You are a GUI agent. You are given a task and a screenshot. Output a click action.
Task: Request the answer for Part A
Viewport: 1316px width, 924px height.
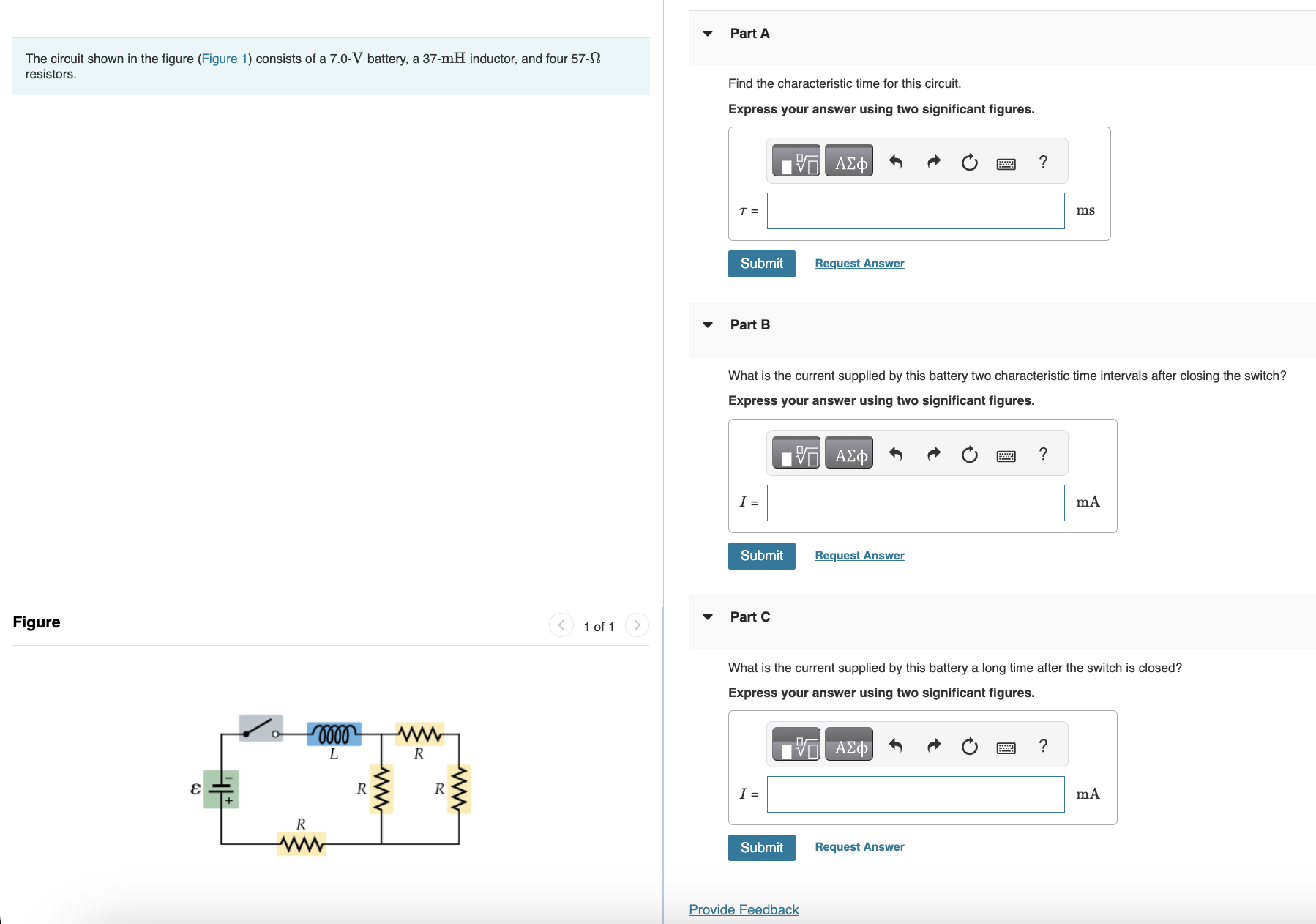[860, 264]
